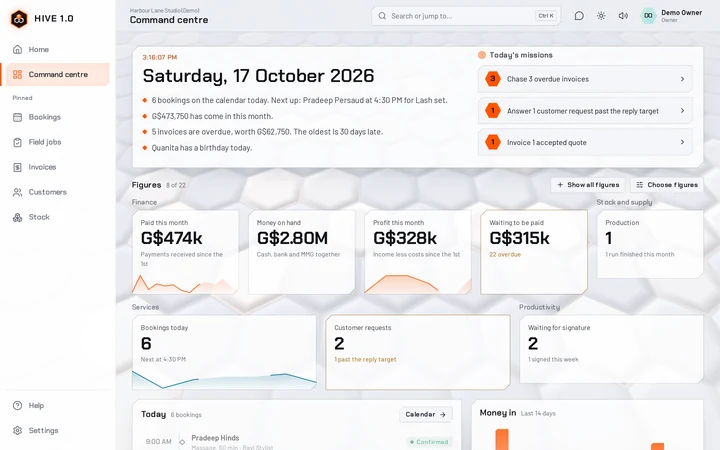Image resolution: width=720 pixels, height=450 pixels.
Task: Click hexagon badge beside customer request mission
Action: [493, 111]
